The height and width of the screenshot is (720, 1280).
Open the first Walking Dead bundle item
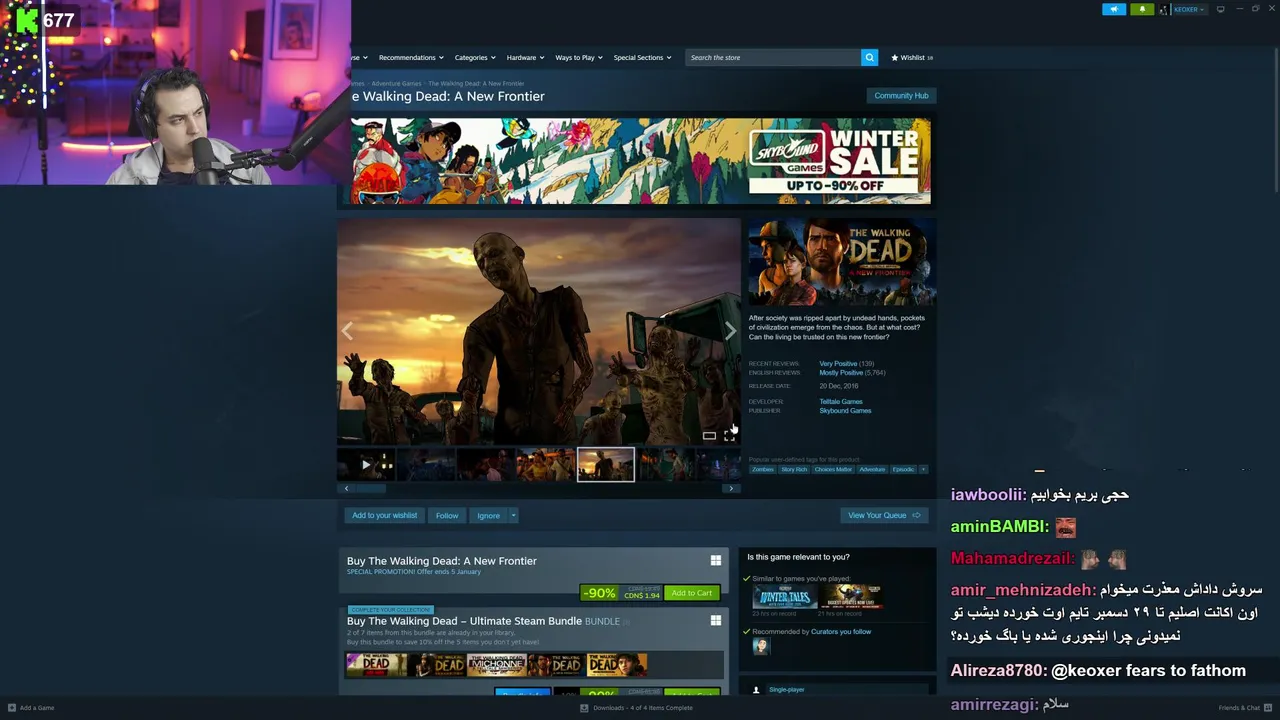point(376,664)
